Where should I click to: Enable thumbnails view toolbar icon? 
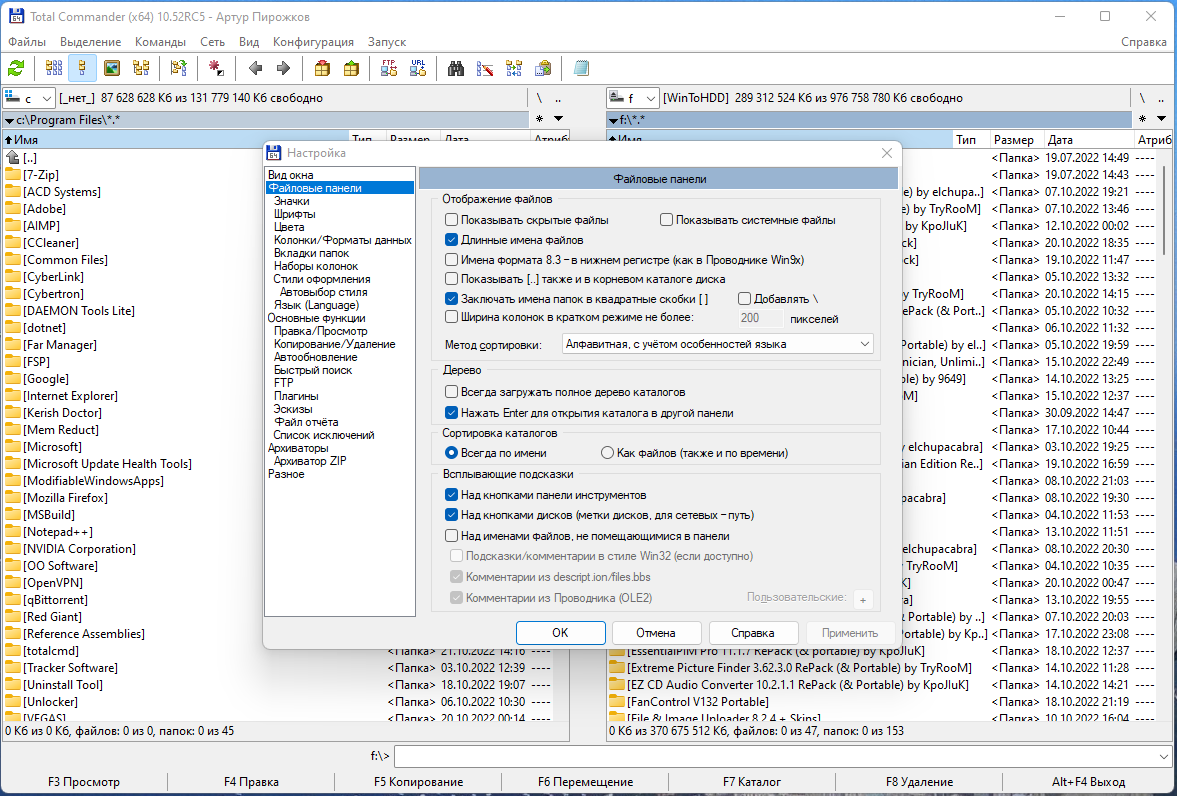point(112,68)
